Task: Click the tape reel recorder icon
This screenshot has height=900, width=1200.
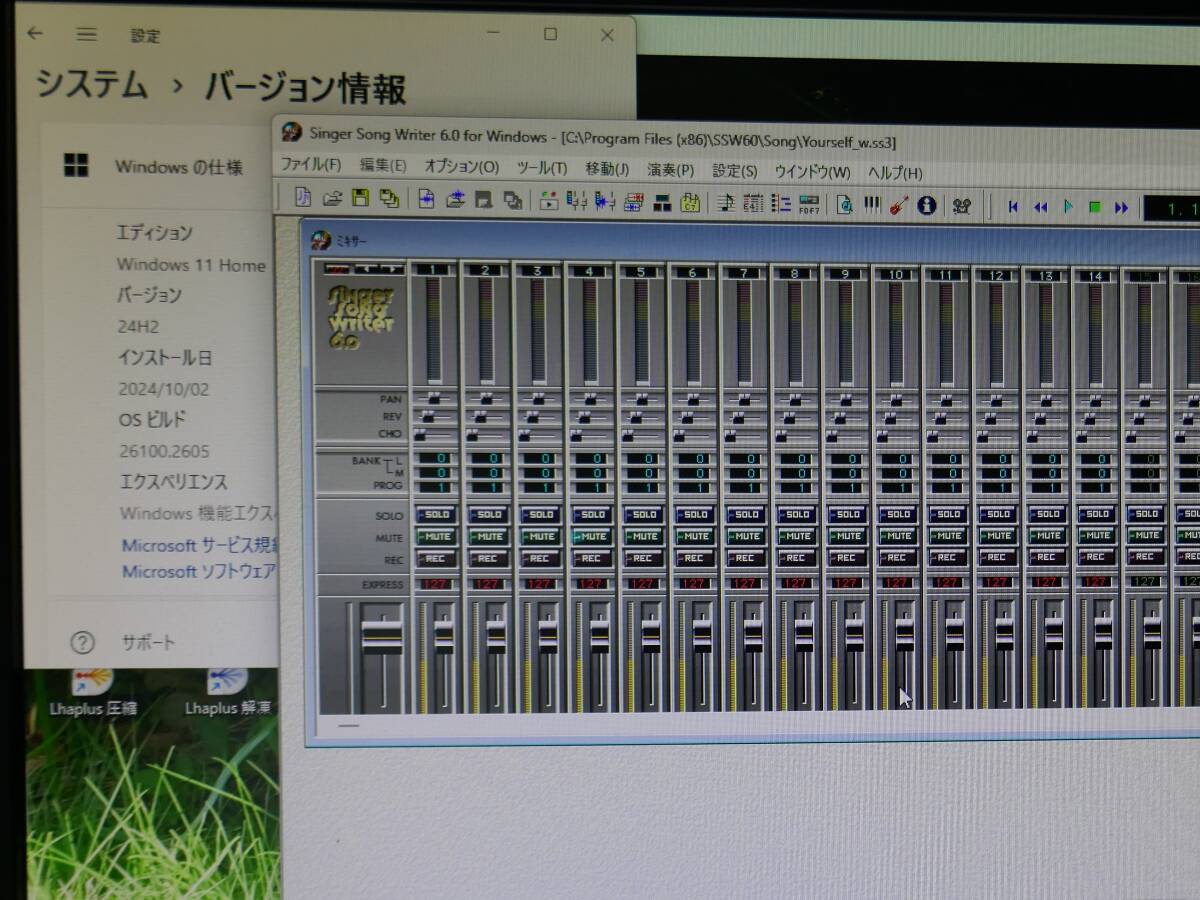Action: [962, 206]
